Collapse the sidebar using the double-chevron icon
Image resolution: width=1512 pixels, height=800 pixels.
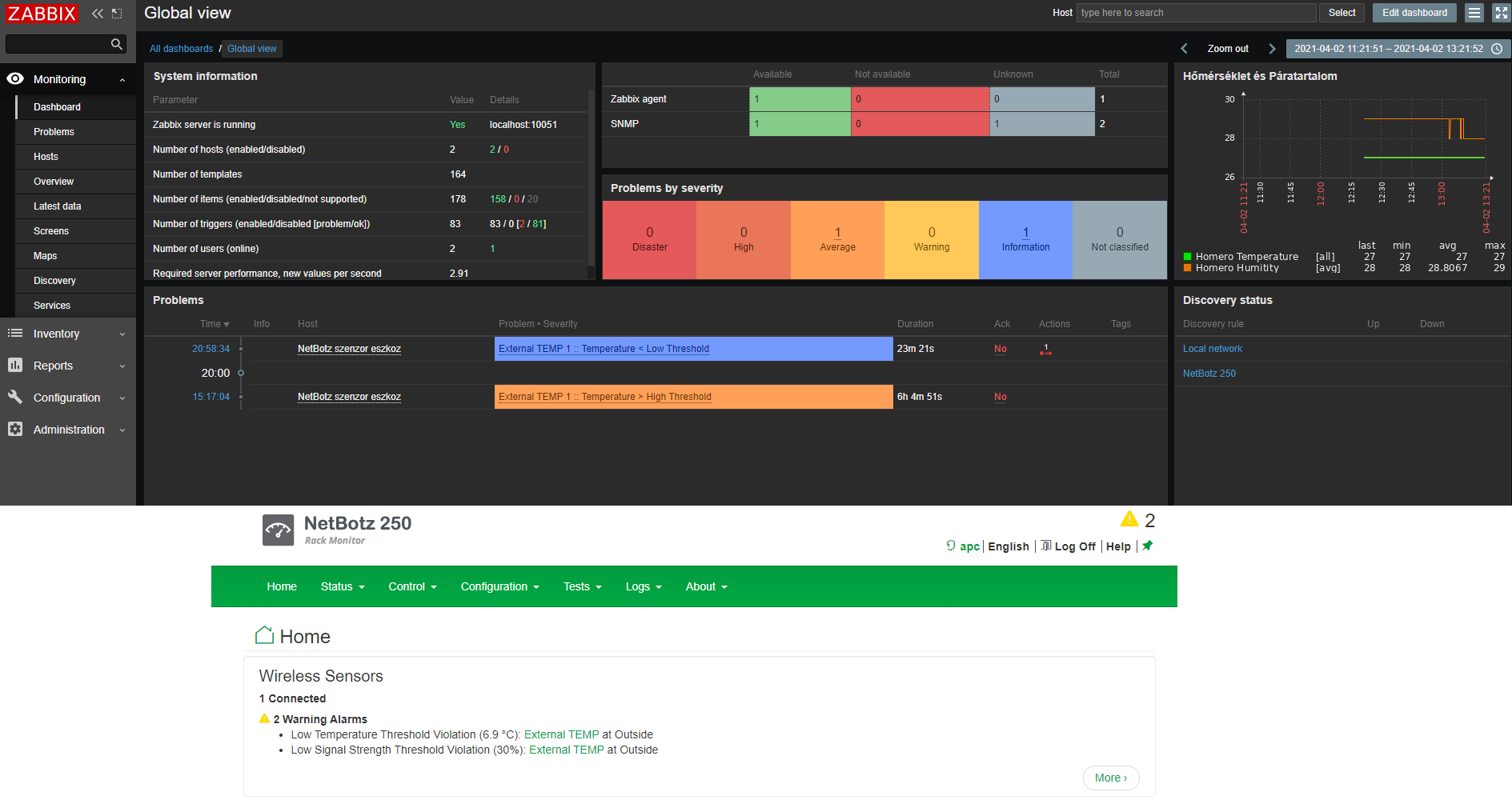pyautogui.click(x=98, y=14)
